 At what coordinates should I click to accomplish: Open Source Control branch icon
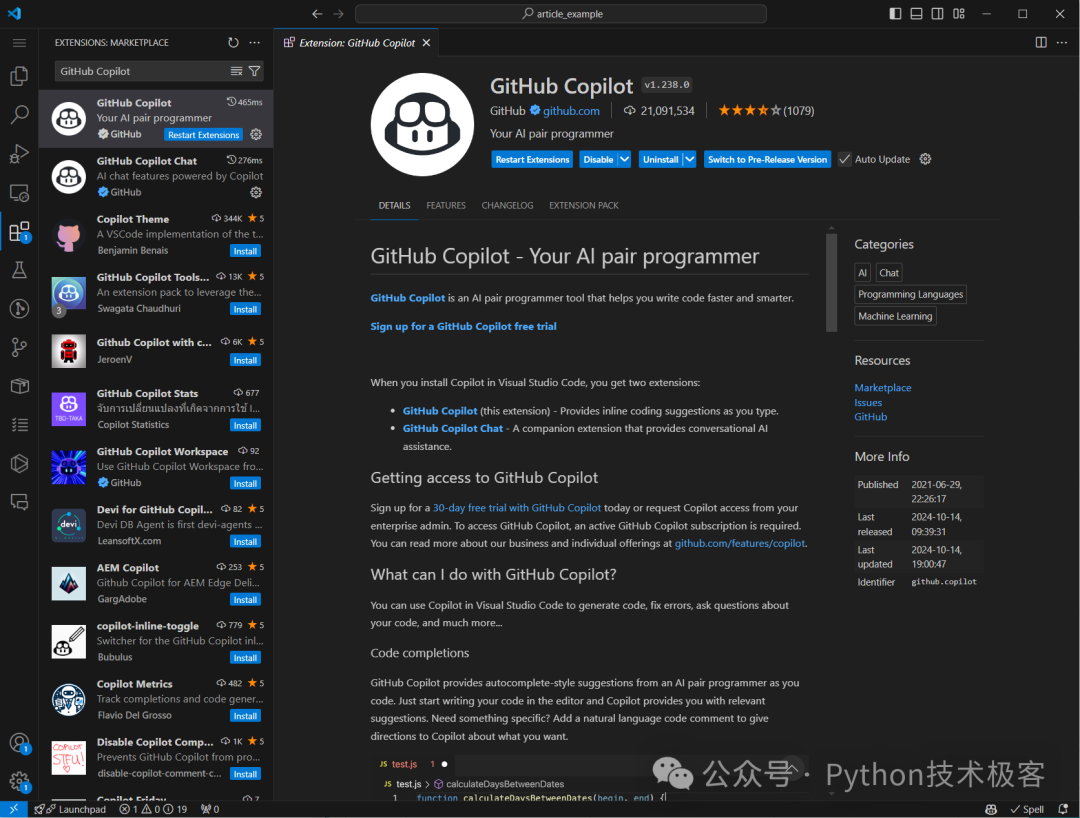(19, 348)
